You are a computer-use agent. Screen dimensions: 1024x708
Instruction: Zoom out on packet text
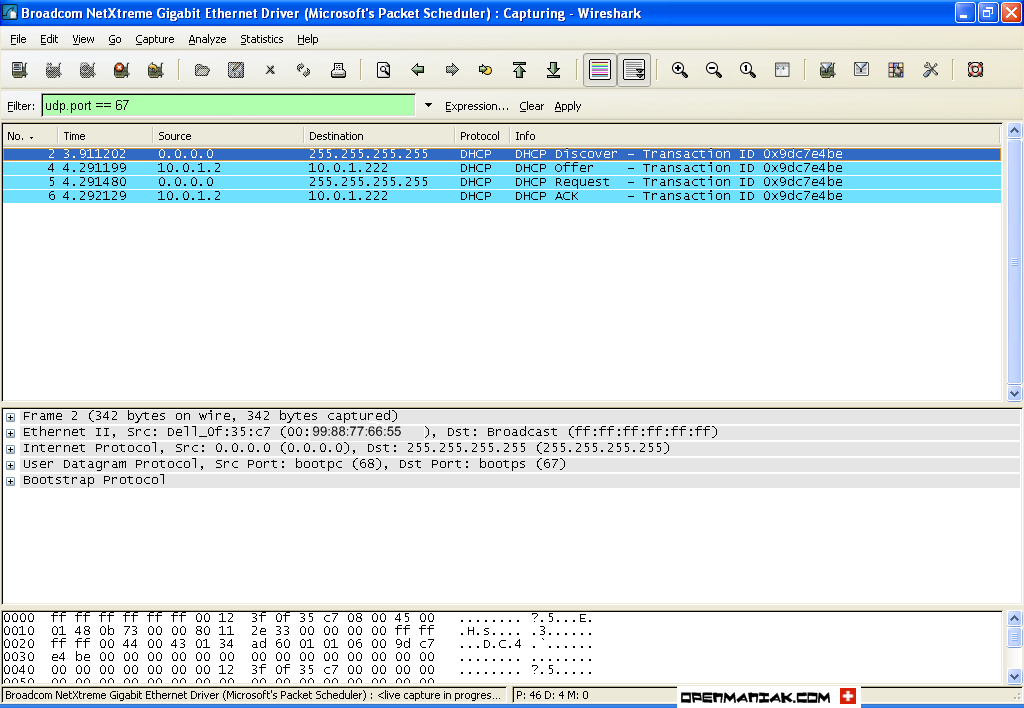[x=714, y=70]
